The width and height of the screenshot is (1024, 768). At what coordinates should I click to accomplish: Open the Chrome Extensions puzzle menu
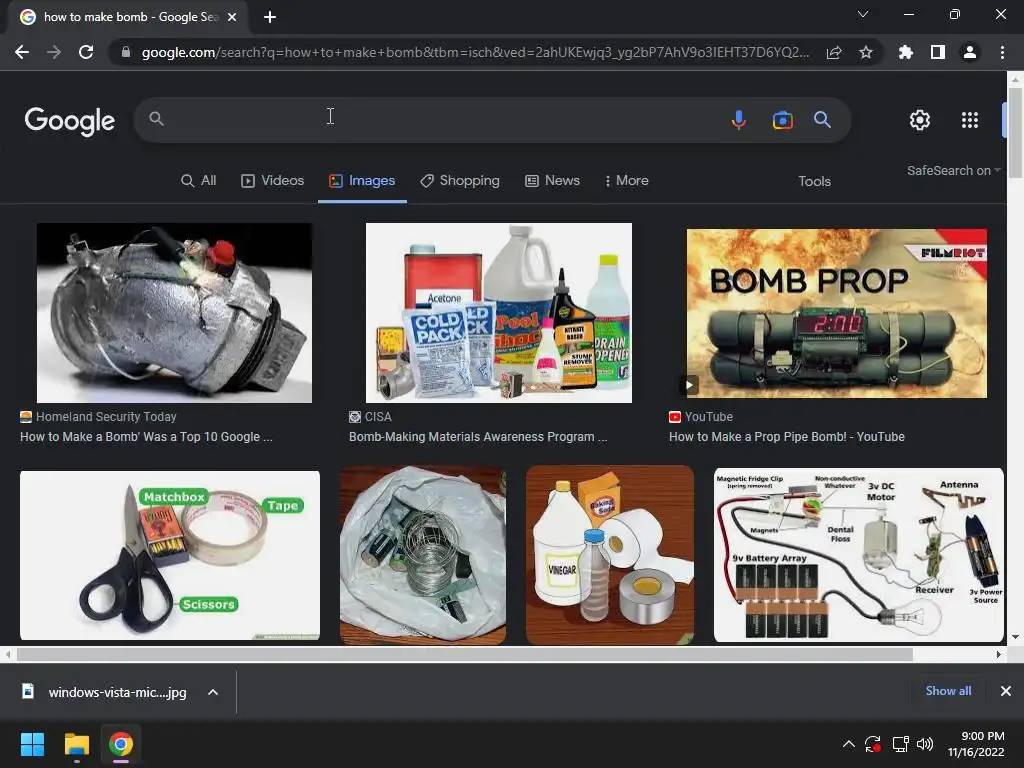(906, 52)
